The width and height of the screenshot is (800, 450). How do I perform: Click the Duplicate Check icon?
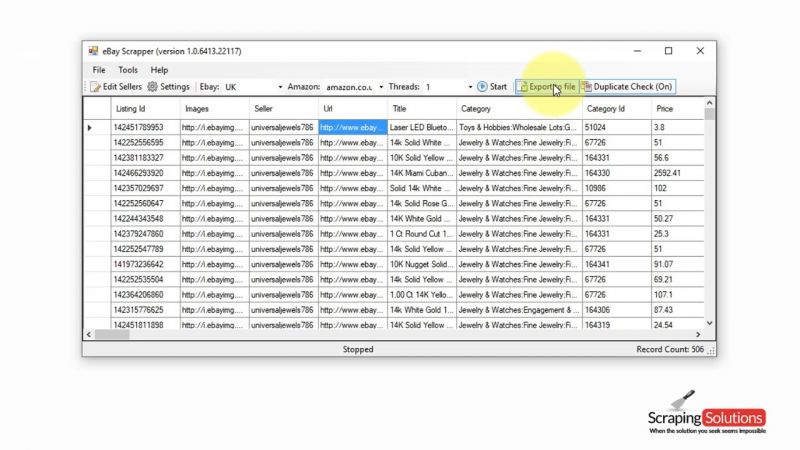587,87
